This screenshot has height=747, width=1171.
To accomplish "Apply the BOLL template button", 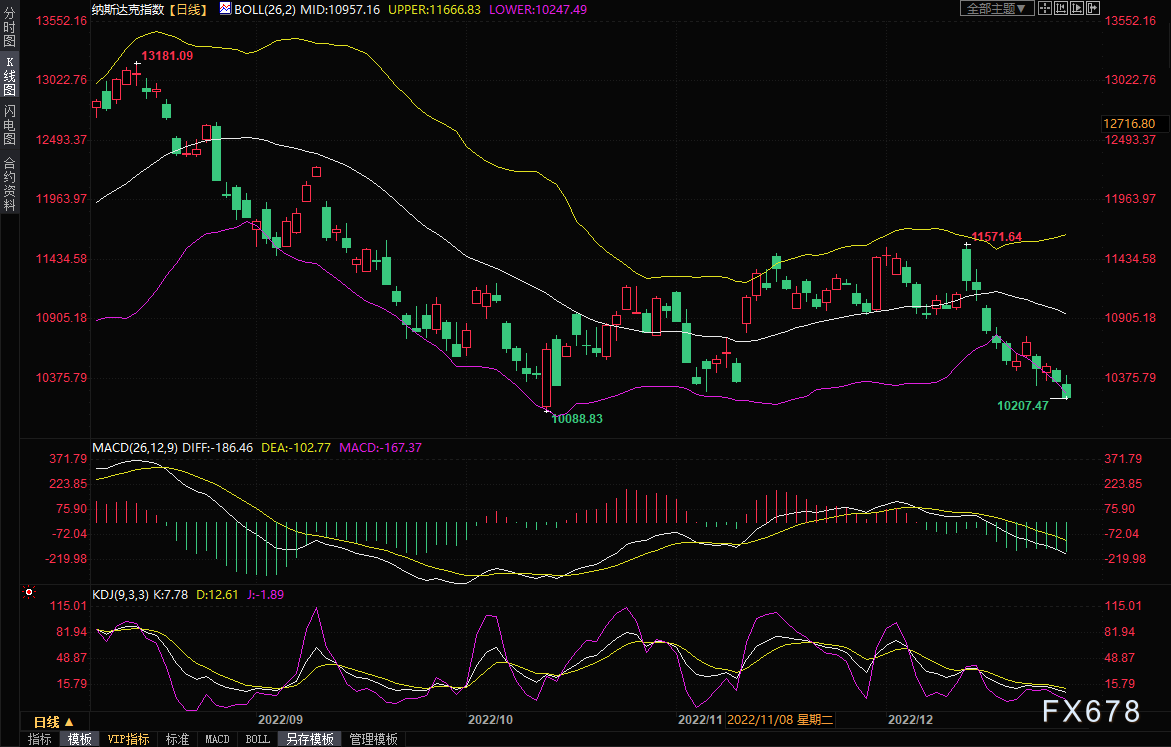I will (x=257, y=739).
